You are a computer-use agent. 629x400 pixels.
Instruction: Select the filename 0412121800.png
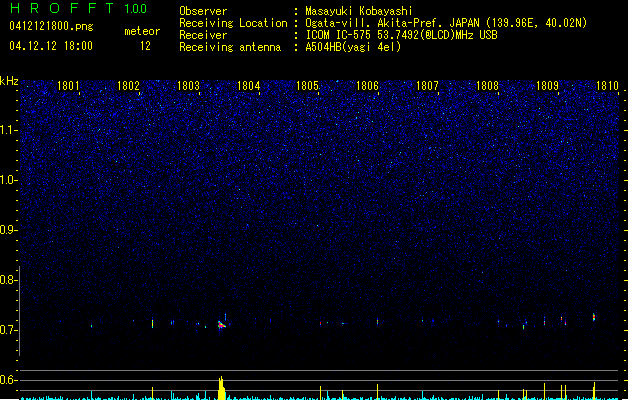click(51, 26)
